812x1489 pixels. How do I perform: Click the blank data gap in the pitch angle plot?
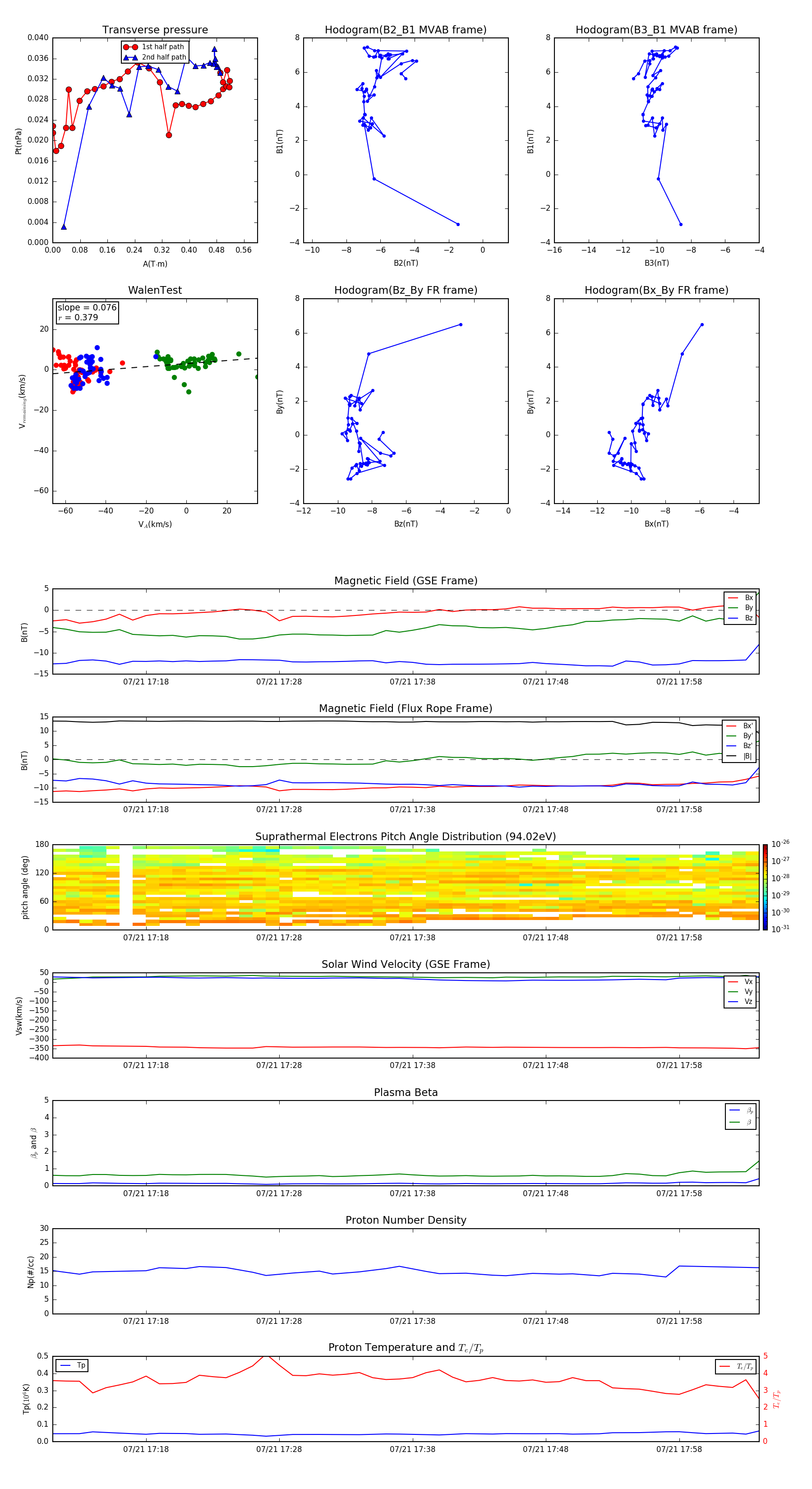click(x=126, y=887)
